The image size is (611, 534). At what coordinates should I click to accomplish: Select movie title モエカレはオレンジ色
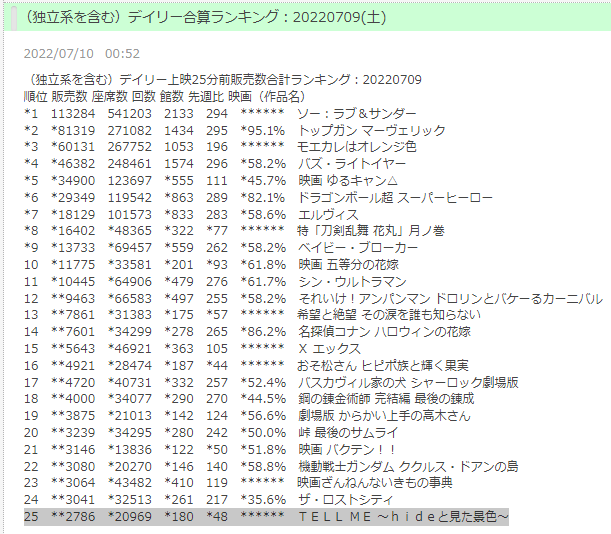click(357, 147)
